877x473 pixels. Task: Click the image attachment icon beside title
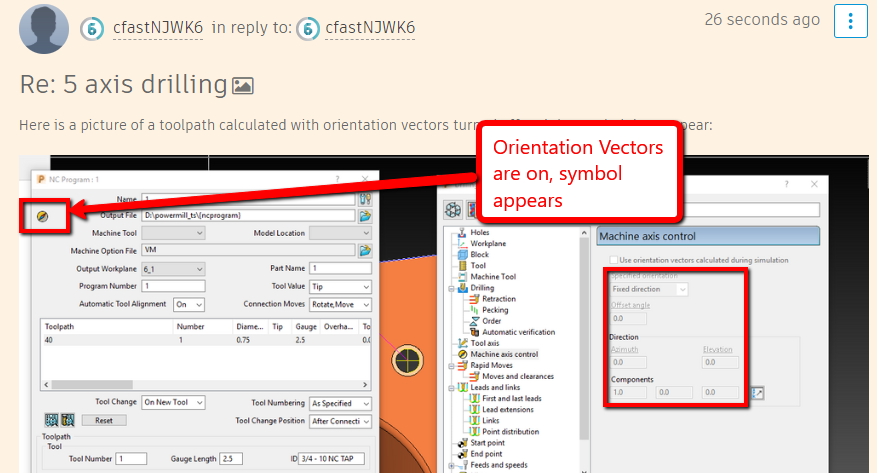pos(243,86)
